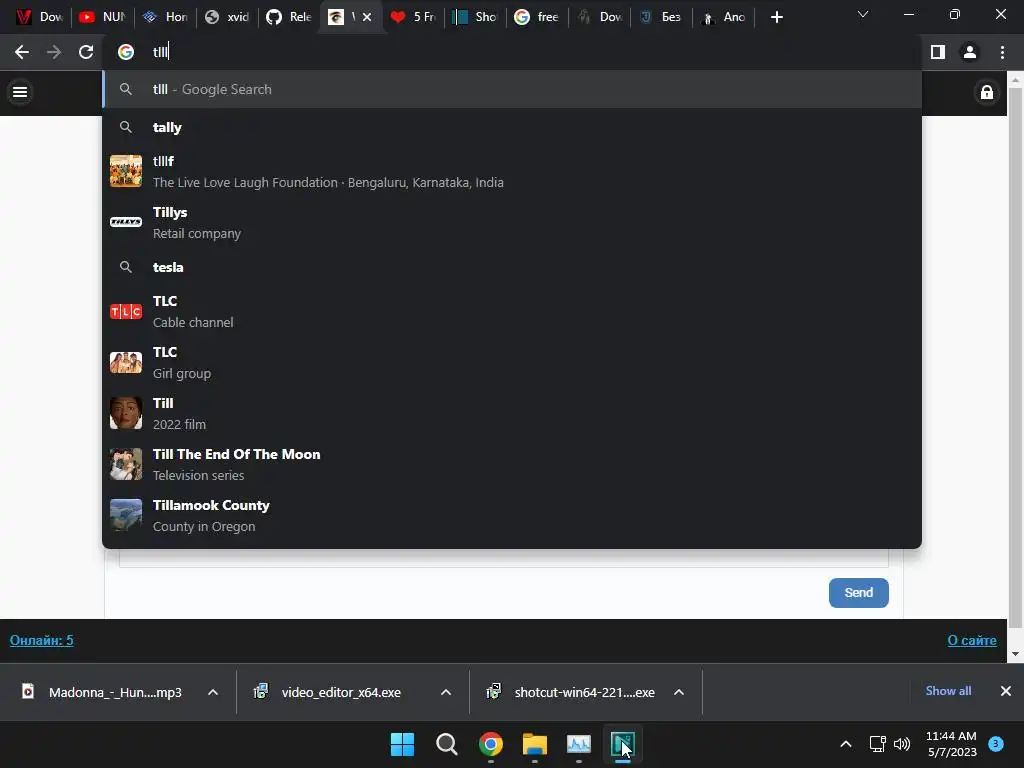Screen dimensions: 1024x768
Task: Switch to the GitHub Rele tab
Action: click(289, 17)
